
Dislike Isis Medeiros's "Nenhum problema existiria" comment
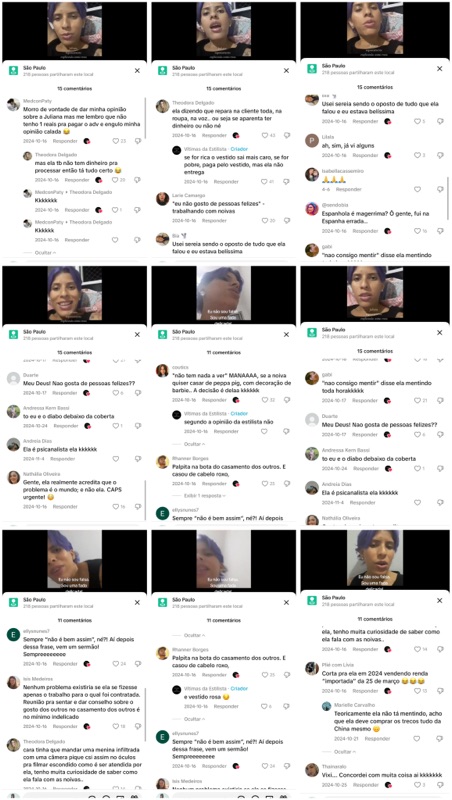coord(138,726)
